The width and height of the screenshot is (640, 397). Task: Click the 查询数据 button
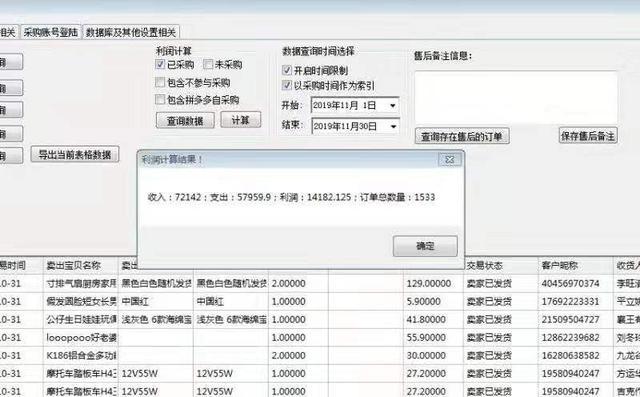tap(185, 121)
